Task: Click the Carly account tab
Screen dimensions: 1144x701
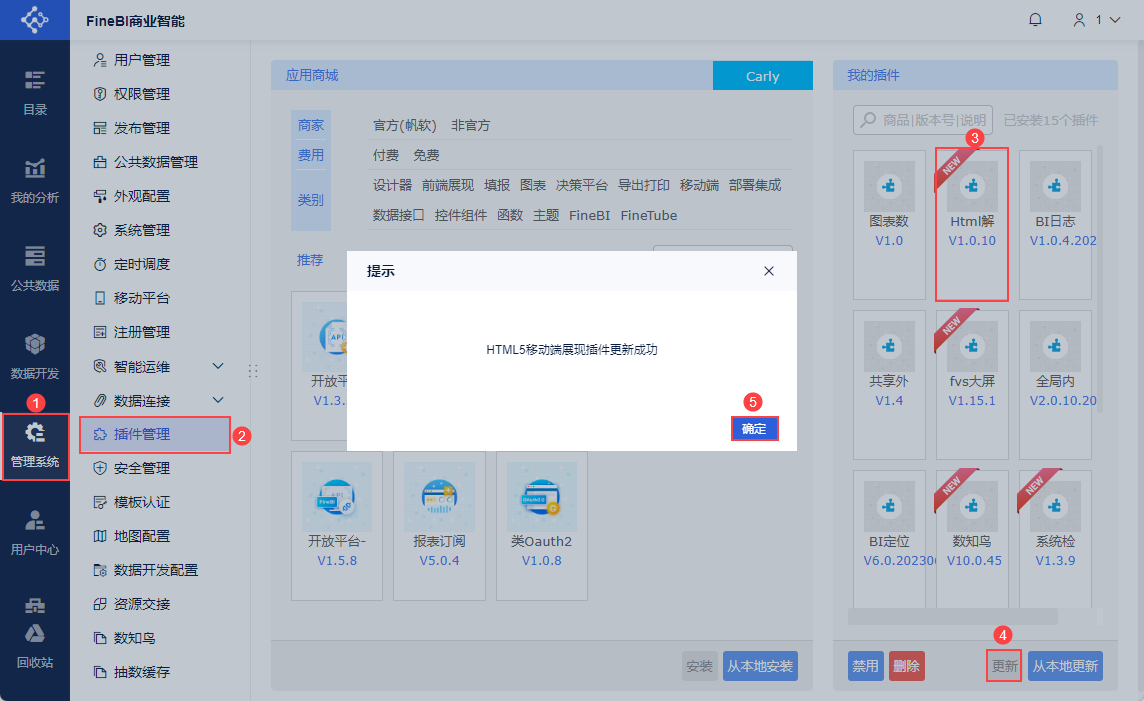Action: tap(762, 76)
